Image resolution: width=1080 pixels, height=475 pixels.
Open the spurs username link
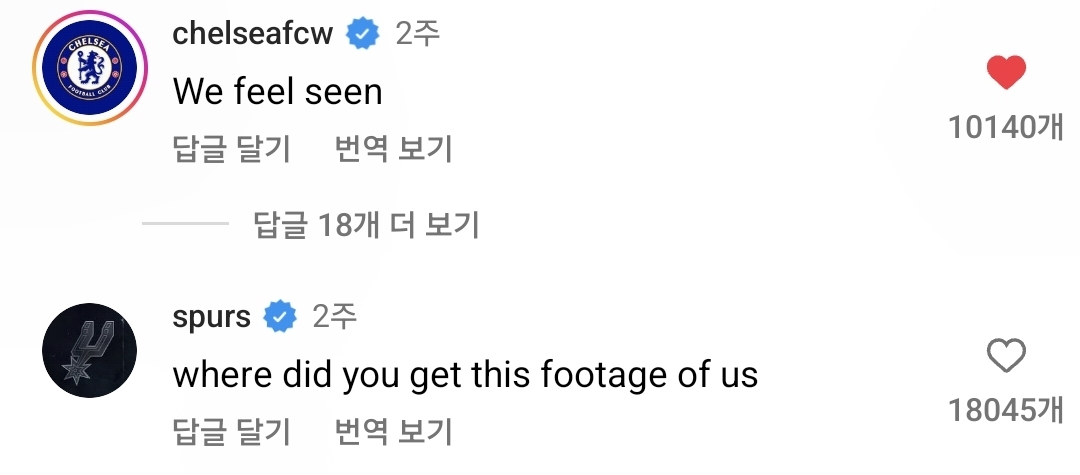[x=211, y=318]
